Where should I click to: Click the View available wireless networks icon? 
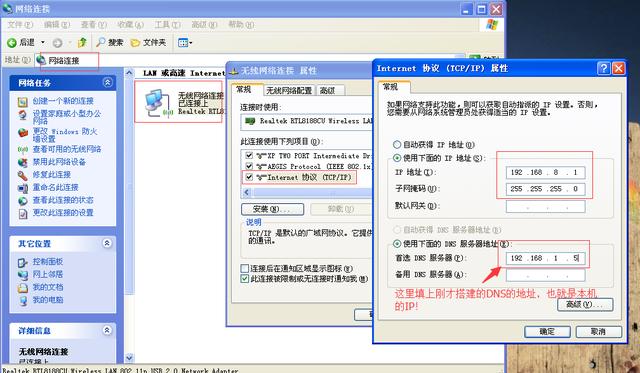tap(22, 149)
